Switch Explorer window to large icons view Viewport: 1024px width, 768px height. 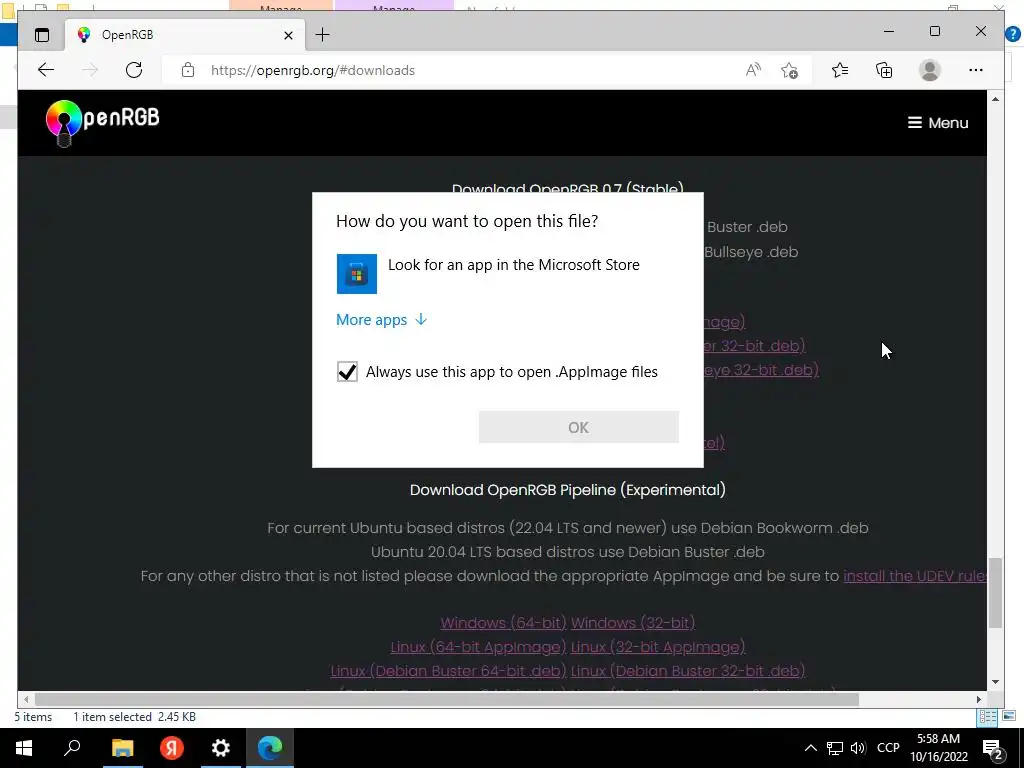click(1009, 717)
